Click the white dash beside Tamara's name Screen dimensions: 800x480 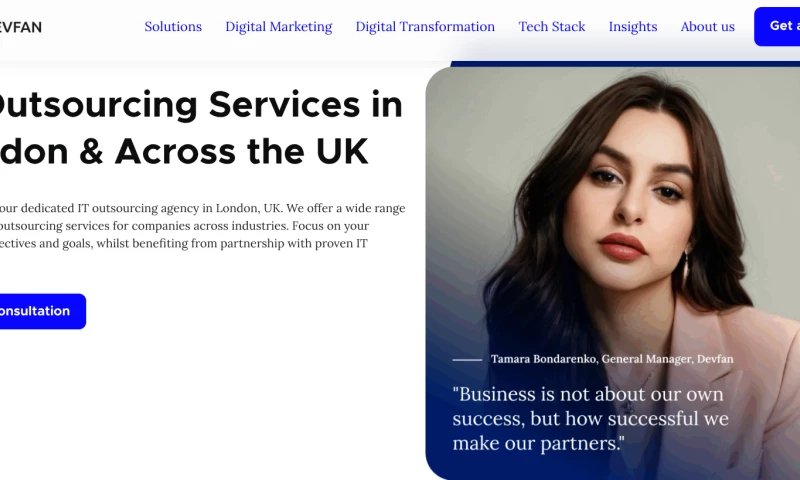pos(467,360)
